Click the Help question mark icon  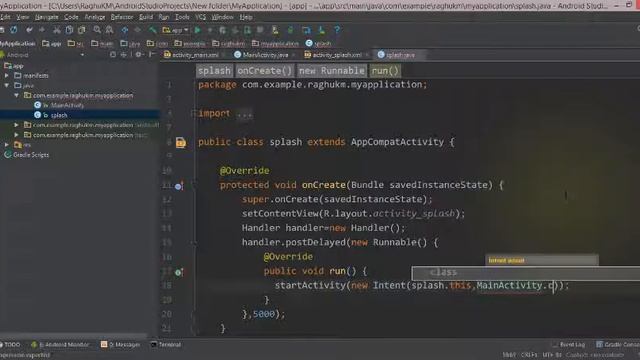coord(337,30)
